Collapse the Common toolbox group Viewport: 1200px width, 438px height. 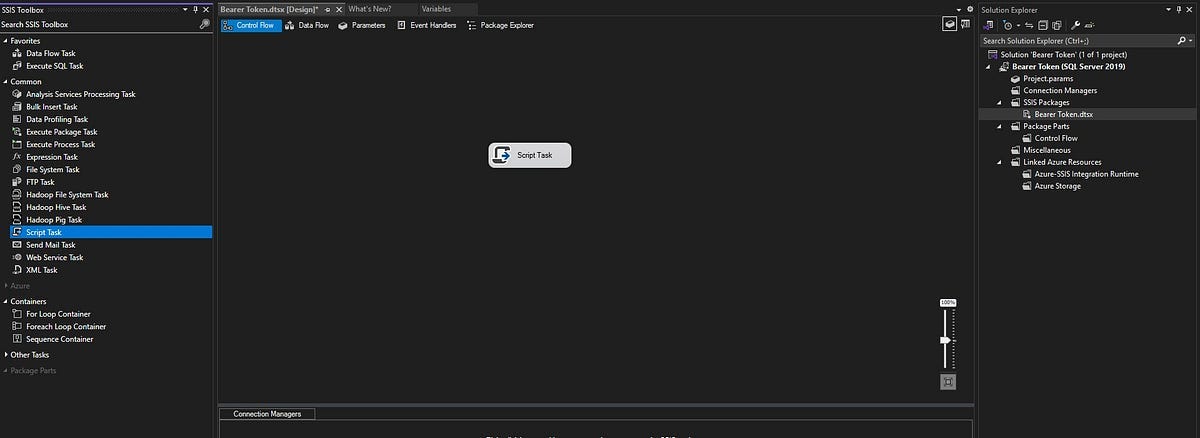tap(5, 82)
